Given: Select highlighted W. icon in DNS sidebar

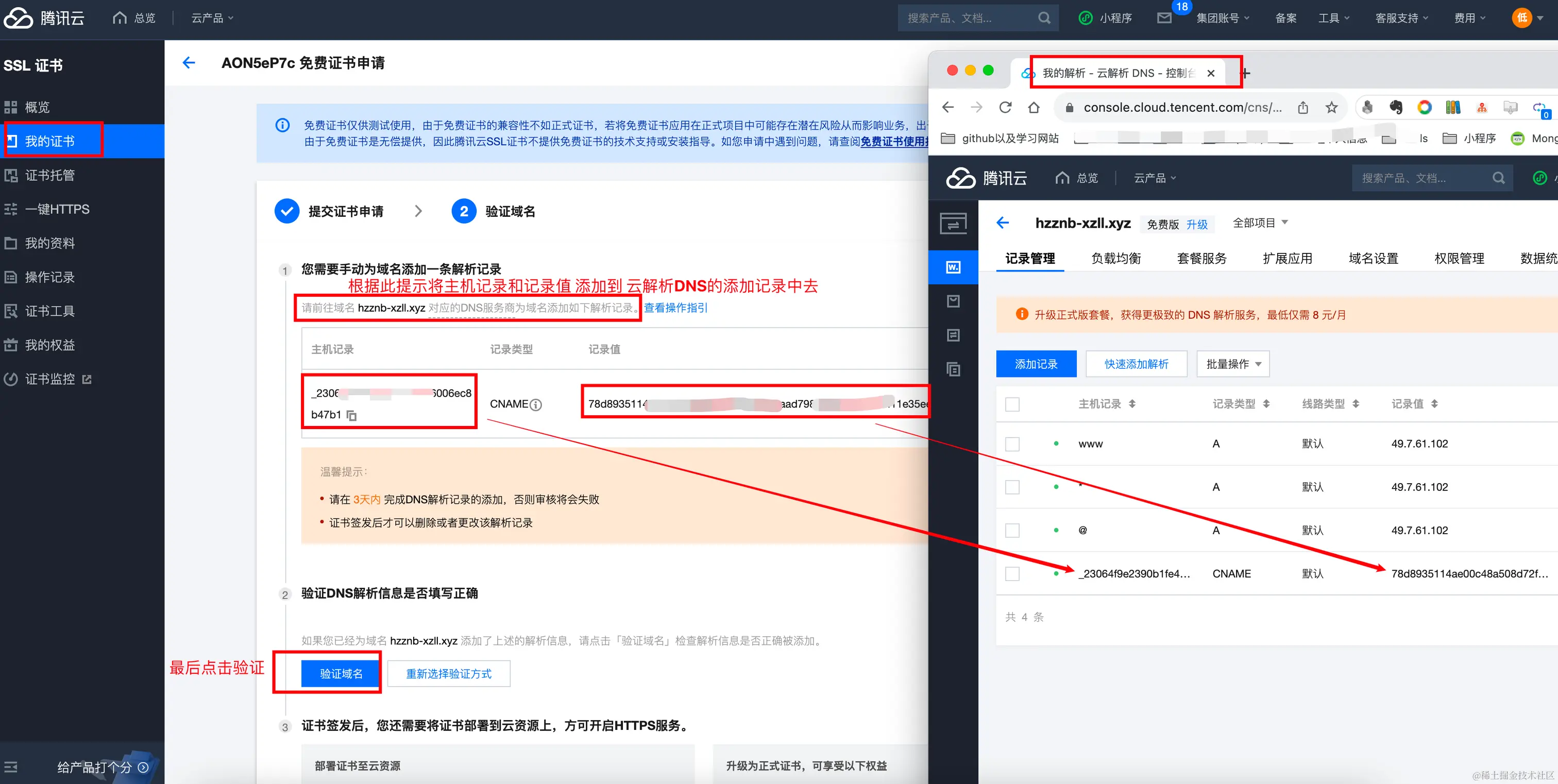Looking at the screenshot, I should click(x=953, y=267).
